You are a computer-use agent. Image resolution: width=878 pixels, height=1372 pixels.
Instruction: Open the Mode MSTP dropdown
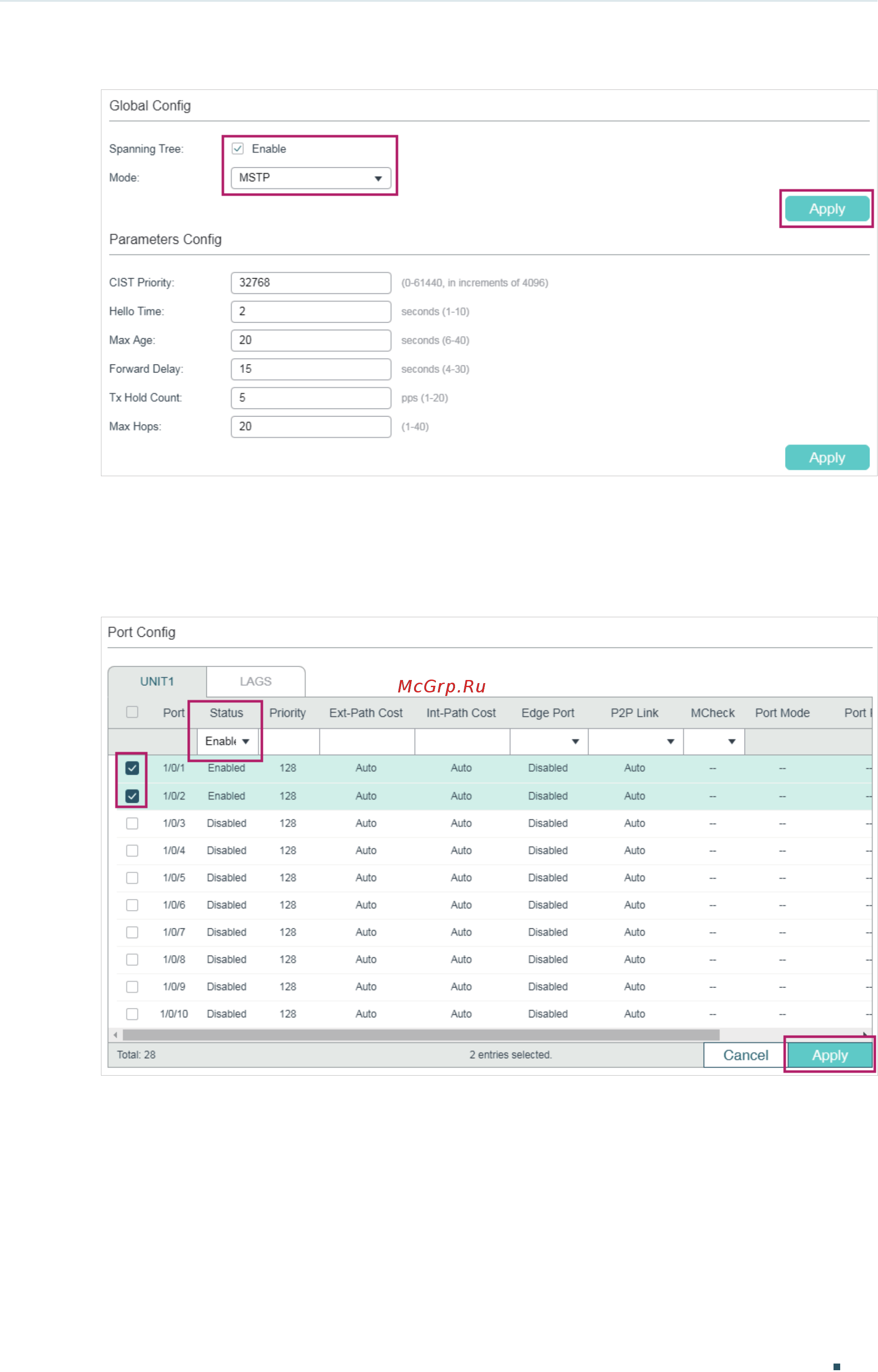pyautogui.click(x=311, y=178)
